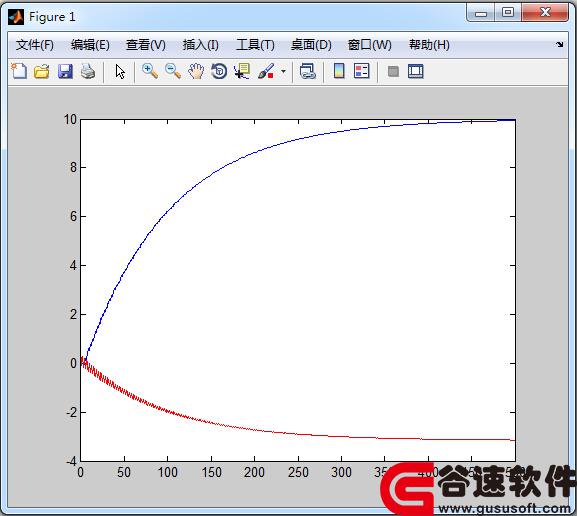The height and width of the screenshot is (516, 577).
Task: Open the 帮助(H) menu
Action: (429, 45)
